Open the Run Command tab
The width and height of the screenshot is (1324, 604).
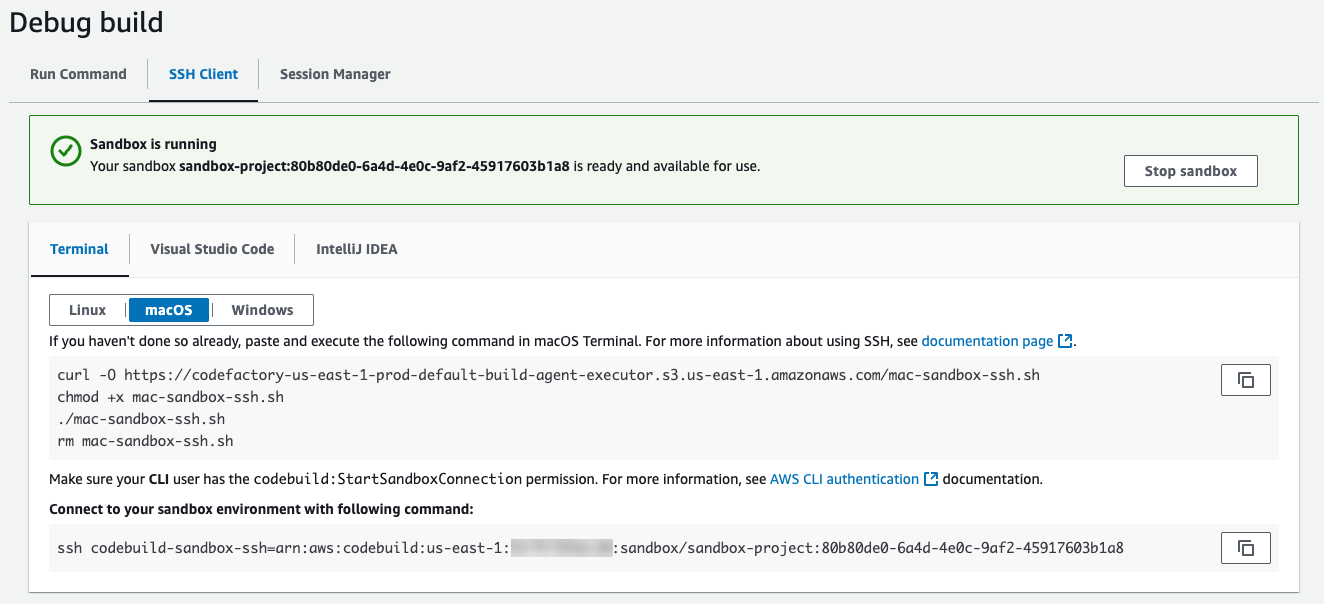point(78,74)
